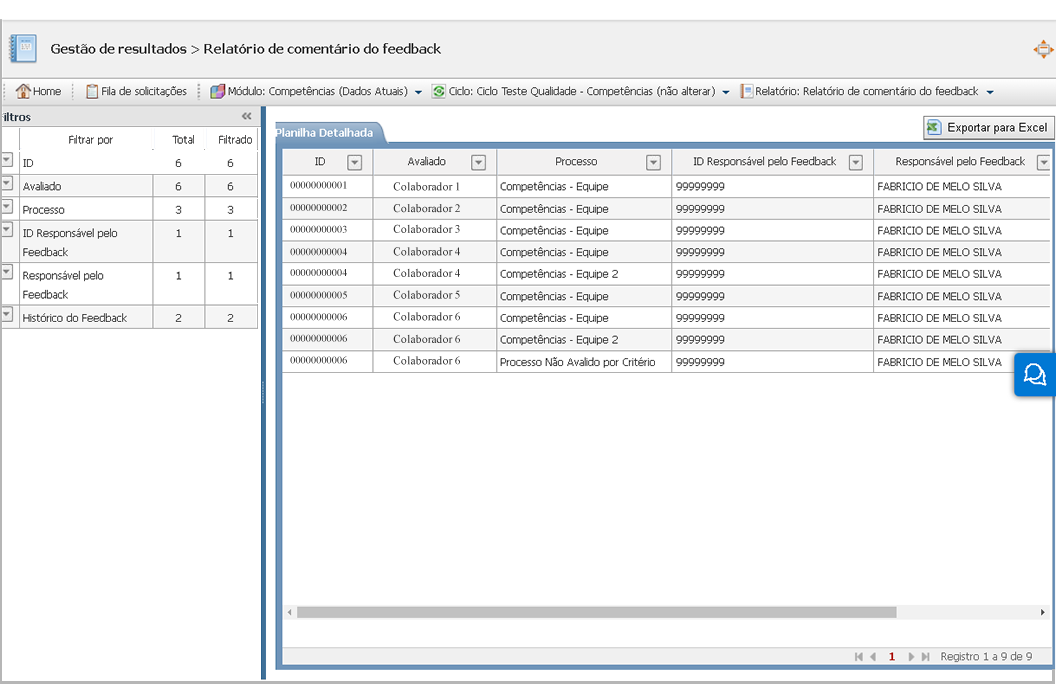Click the Relatório document icon
The height and width of the screenshot is (700, 1056).
pyautogui.click(x=746, y=91)
